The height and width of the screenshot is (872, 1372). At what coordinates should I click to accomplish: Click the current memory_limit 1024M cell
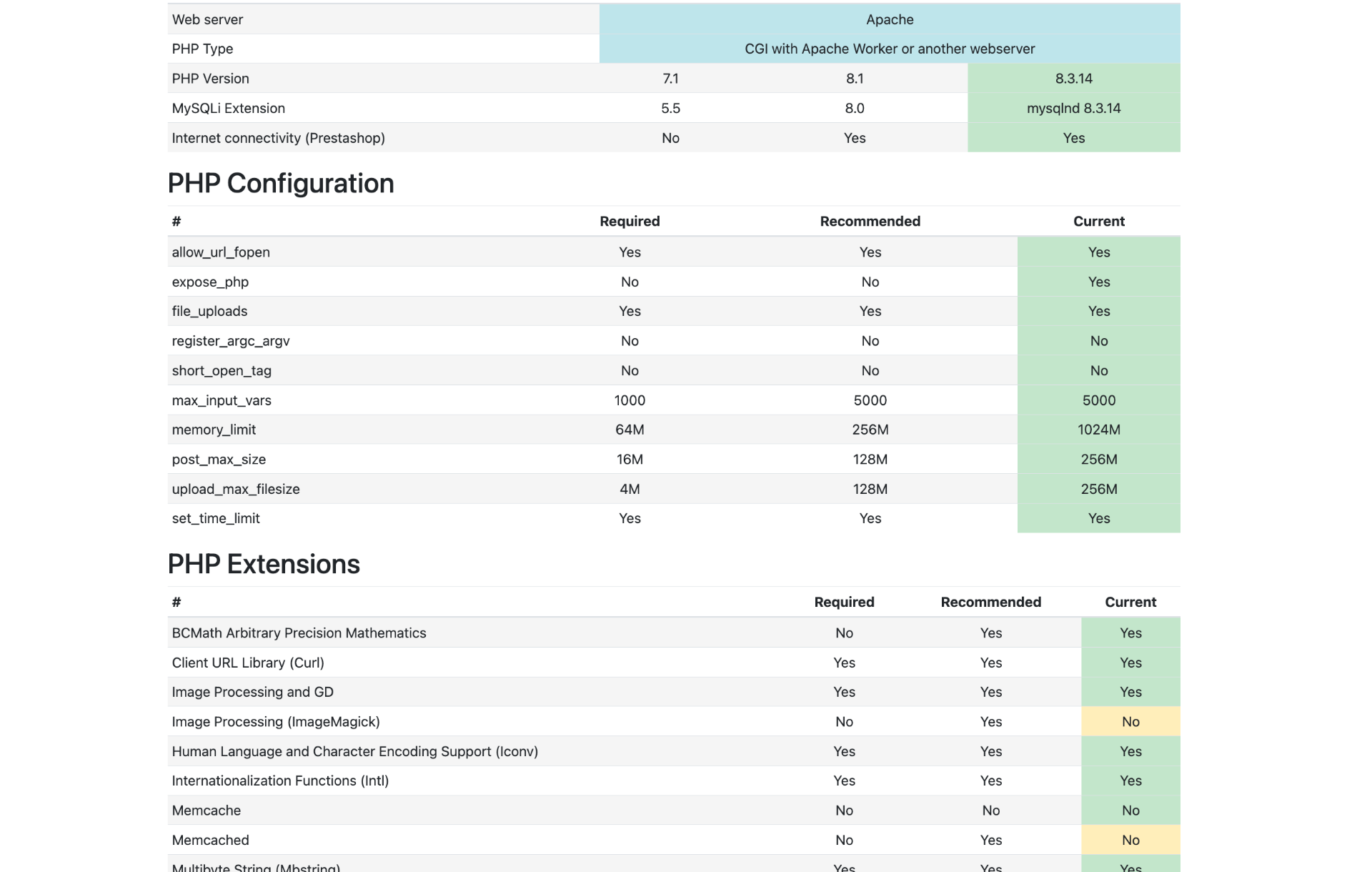(1098, 430)
